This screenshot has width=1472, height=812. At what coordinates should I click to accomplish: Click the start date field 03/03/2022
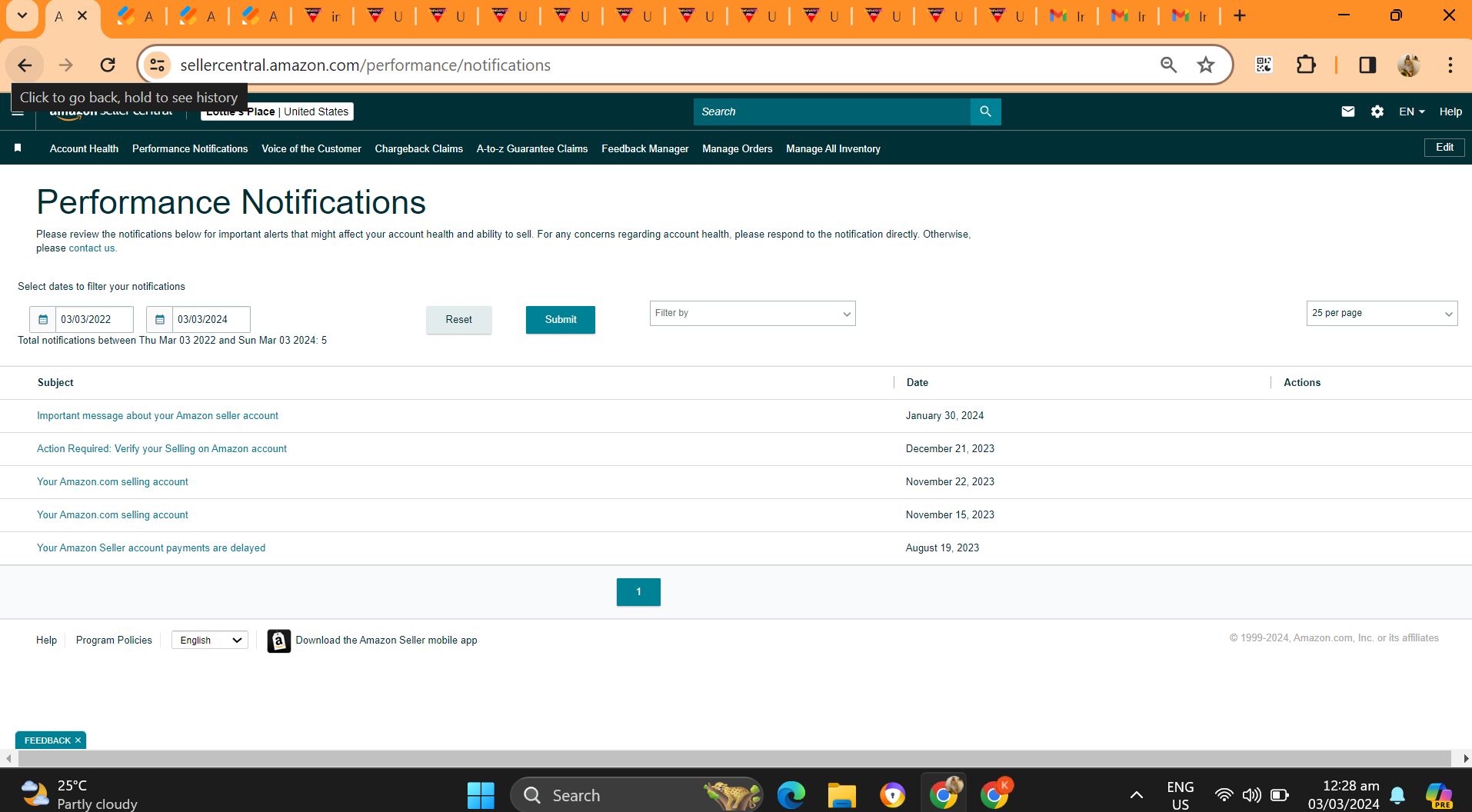95,319
